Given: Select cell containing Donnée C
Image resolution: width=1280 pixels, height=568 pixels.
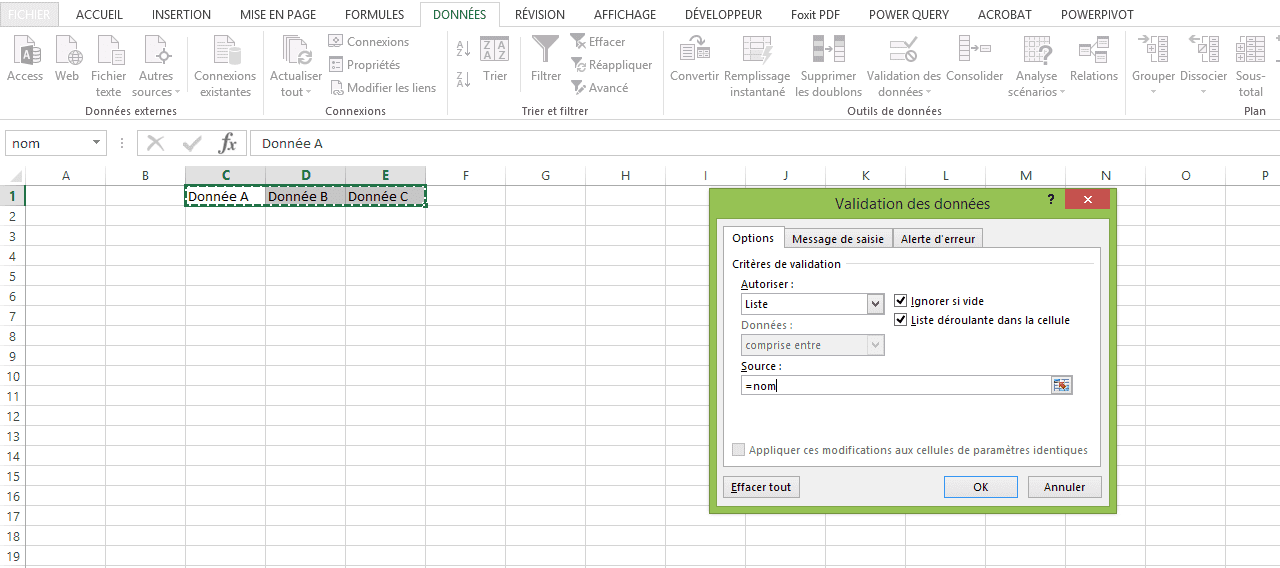Looking at the screenshot, I should [x=385, y=196].
